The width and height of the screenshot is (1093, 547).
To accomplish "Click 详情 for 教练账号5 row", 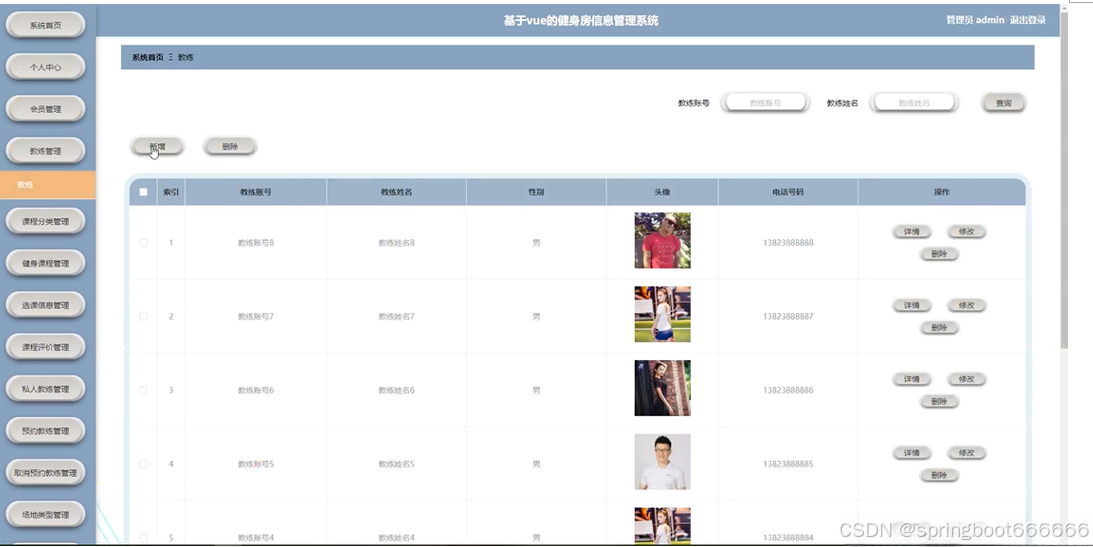I will tap(912, 453).
